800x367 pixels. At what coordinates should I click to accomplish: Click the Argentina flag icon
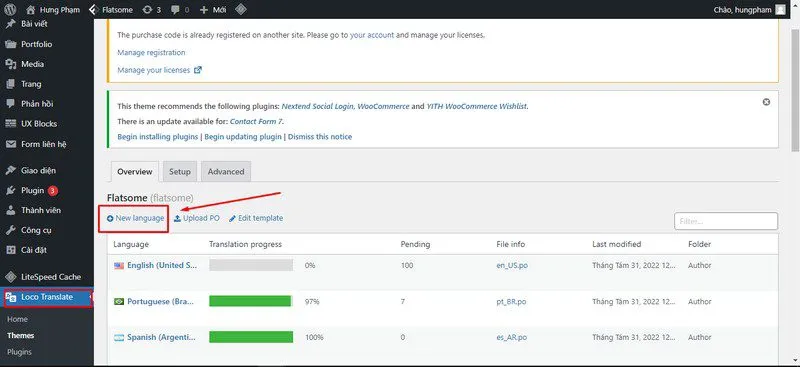pyautogui.click(x=119, y=337)
